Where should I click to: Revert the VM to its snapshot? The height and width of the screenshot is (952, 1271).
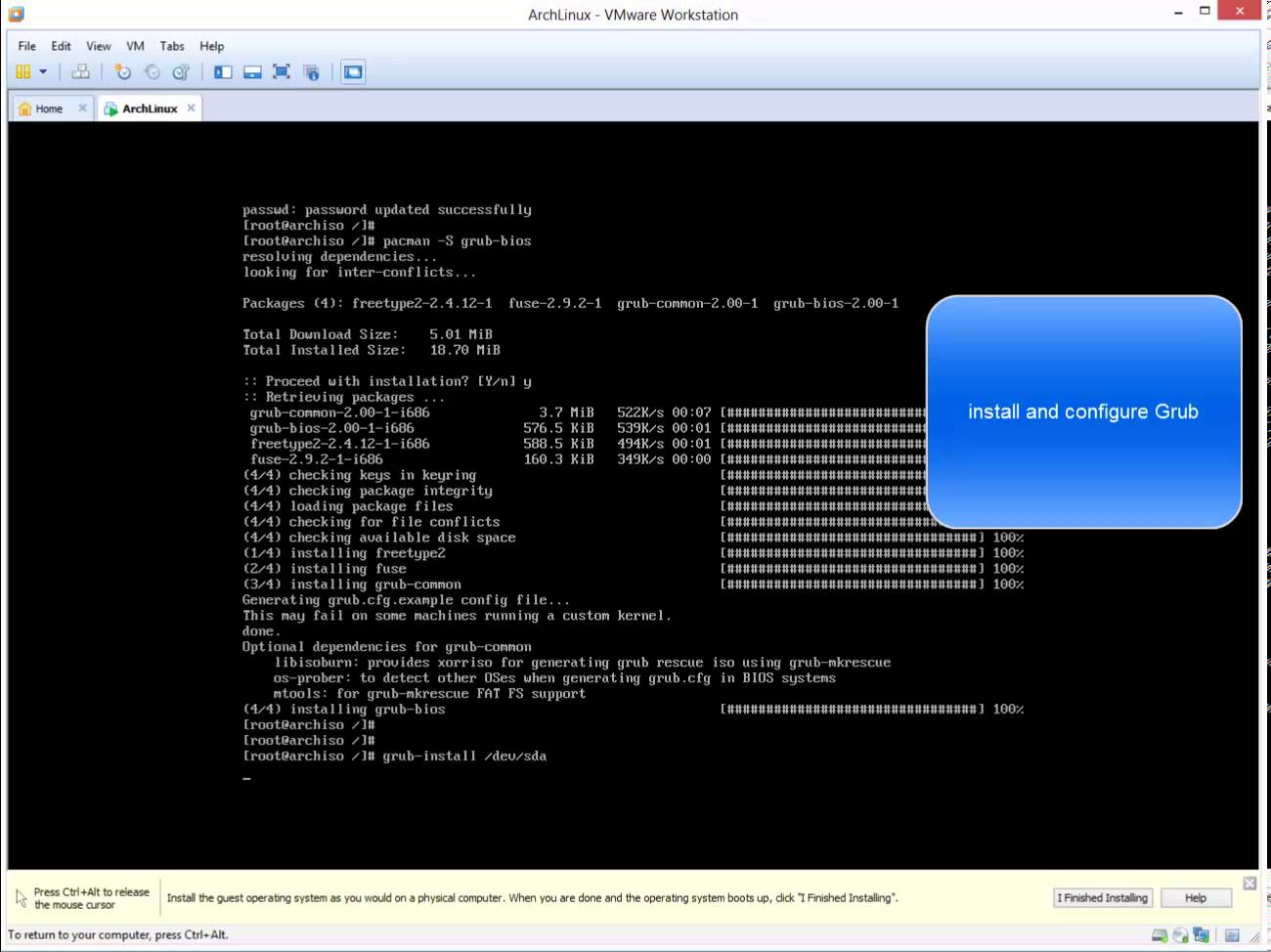point(152,71)
